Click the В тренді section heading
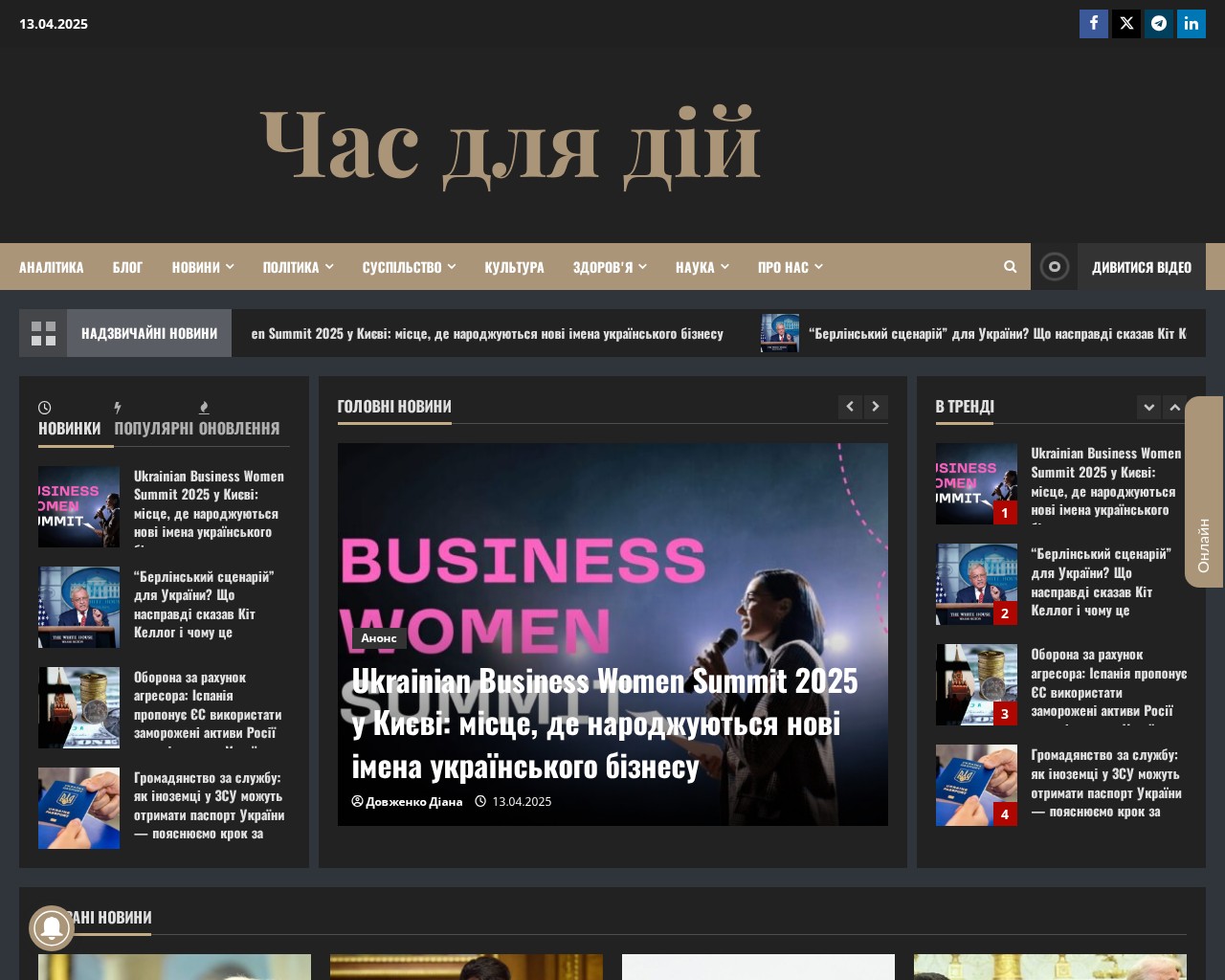 point(965,407)
